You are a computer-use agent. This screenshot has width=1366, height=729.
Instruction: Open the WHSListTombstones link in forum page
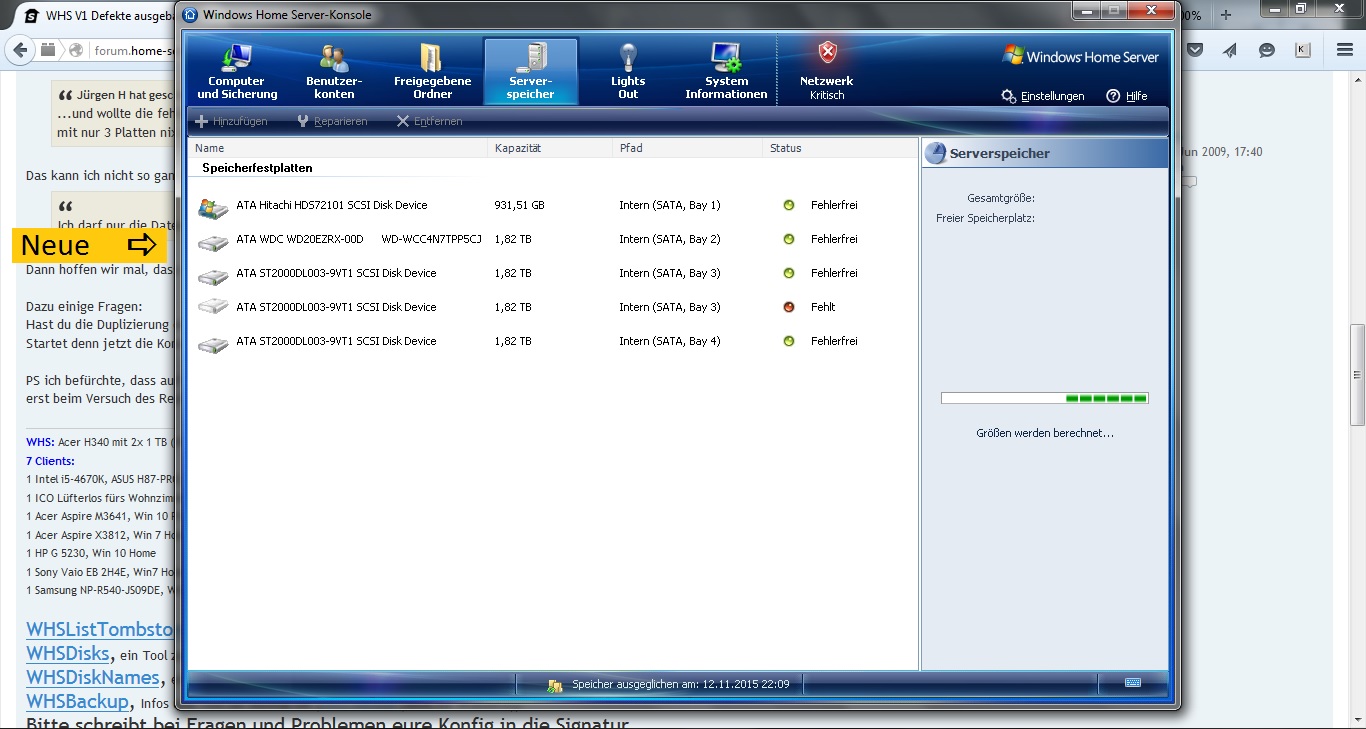[x=100, y=630]
